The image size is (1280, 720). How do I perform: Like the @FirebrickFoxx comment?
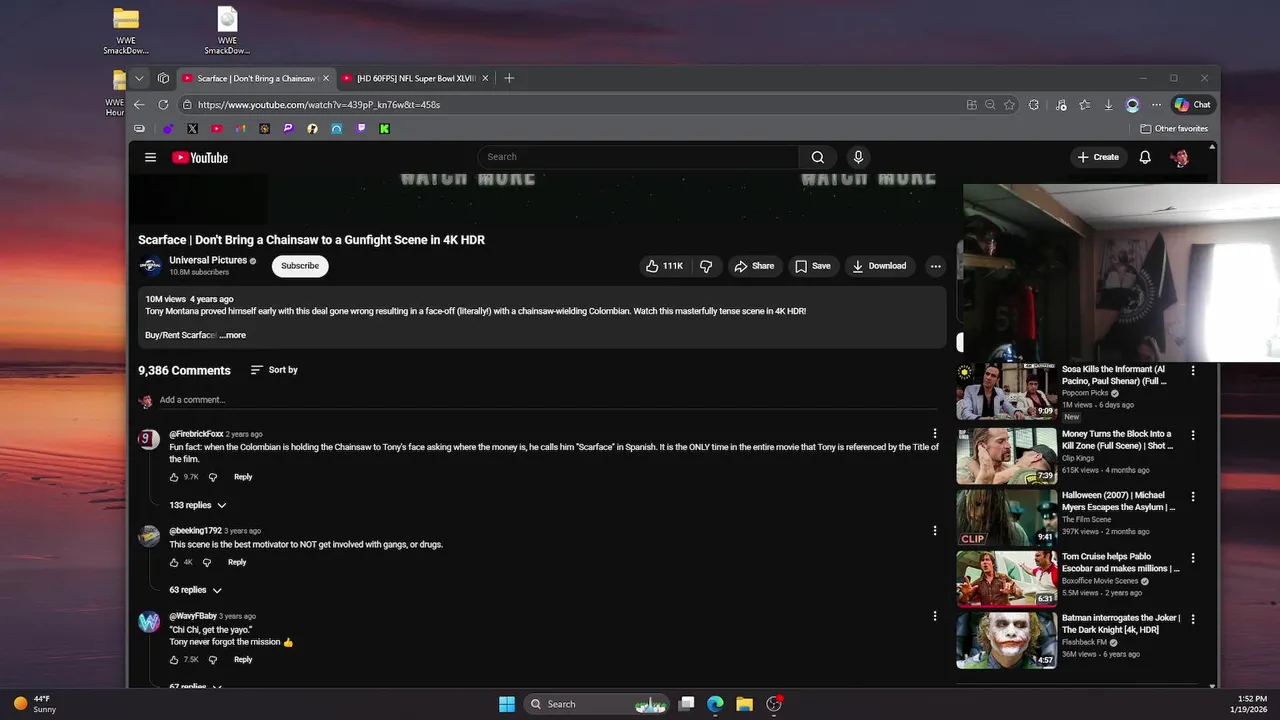point(174,477)
